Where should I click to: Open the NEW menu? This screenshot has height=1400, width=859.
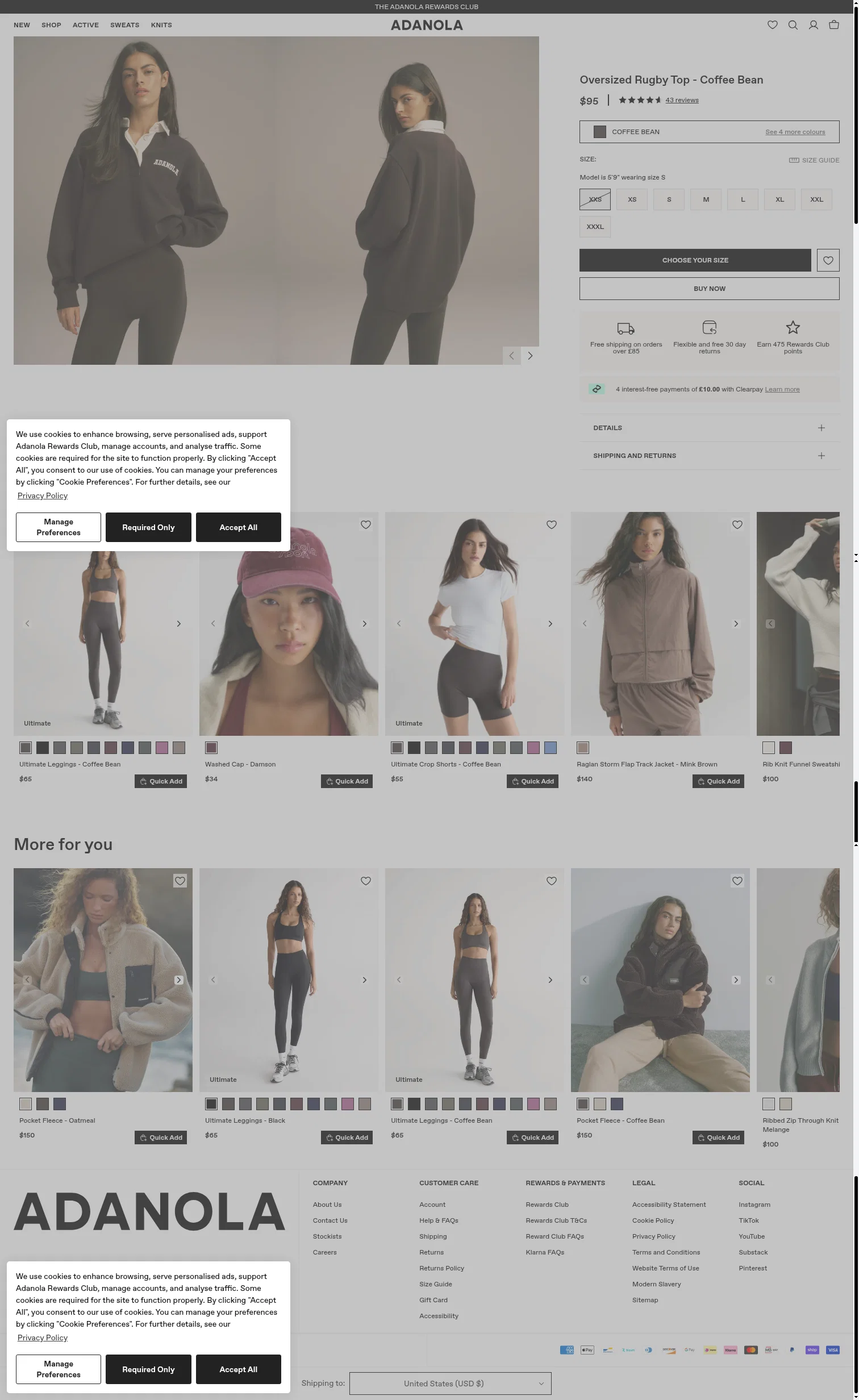pyautogui.click(x=22, y=25)
